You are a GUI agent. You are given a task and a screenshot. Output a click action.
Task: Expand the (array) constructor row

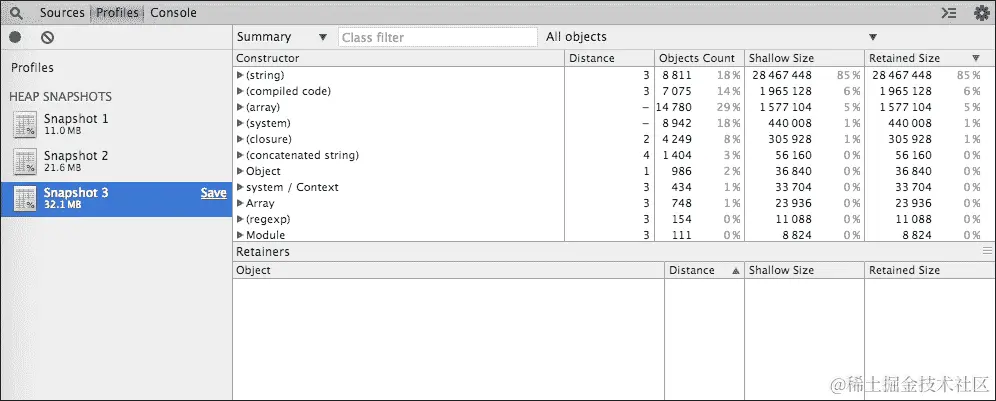[x=240, y=107]
